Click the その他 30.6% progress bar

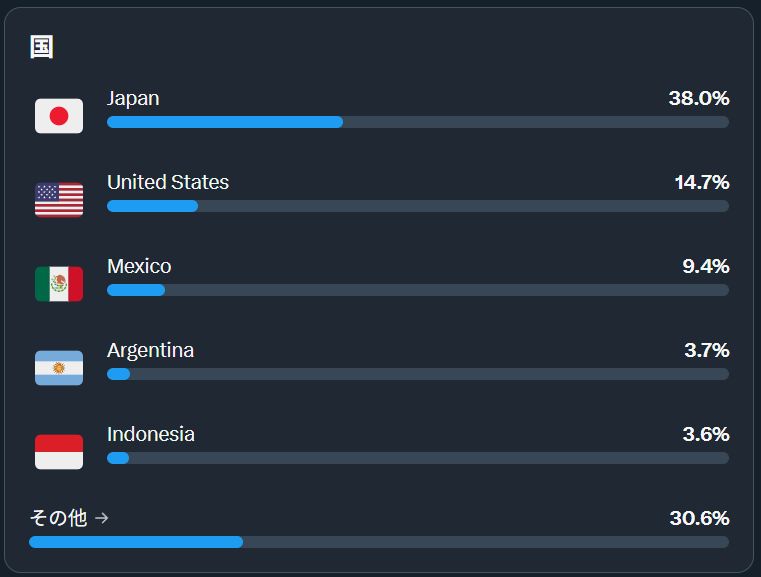pos(378,542)
